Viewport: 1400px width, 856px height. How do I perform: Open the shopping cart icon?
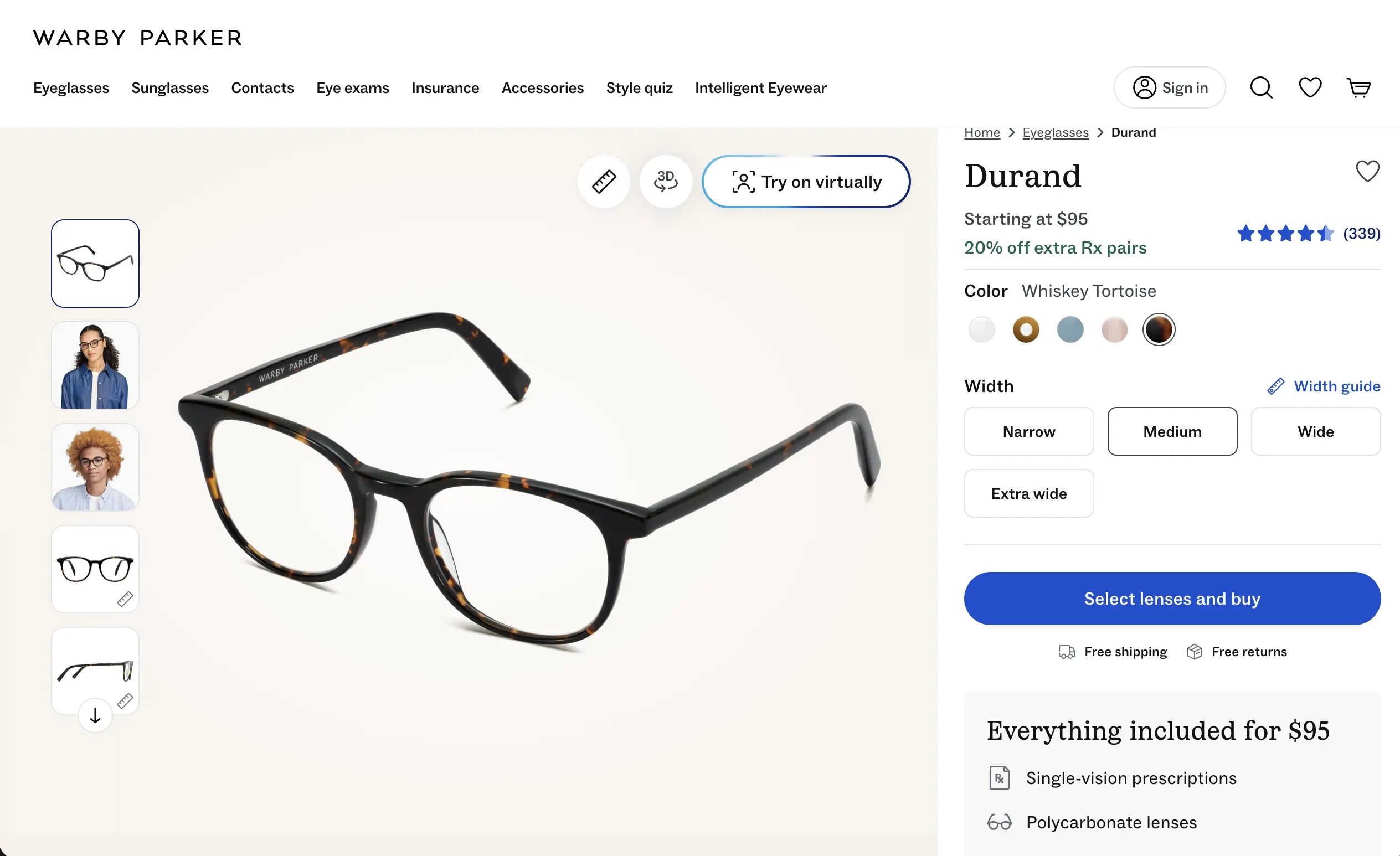[x=1358, y=88]
